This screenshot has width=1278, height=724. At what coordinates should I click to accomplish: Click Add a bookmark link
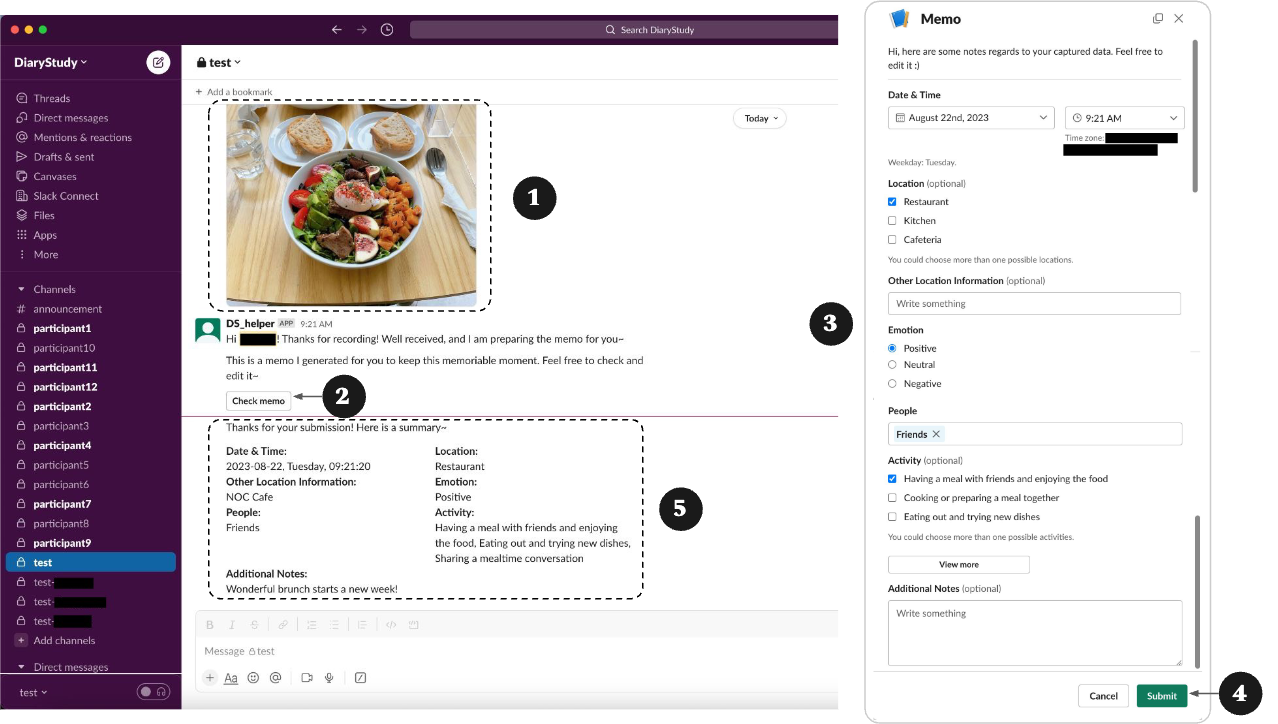233,92
